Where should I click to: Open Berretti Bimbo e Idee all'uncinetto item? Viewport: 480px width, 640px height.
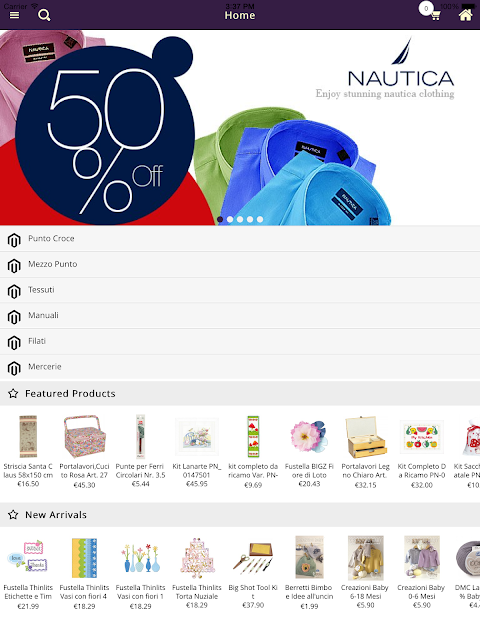point(309,573)
